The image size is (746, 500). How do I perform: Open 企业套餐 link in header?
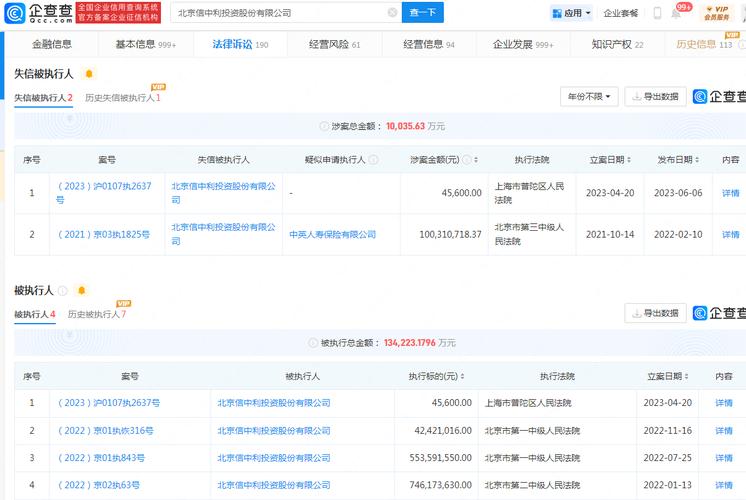pyautogui.click(x=620, y=13)
